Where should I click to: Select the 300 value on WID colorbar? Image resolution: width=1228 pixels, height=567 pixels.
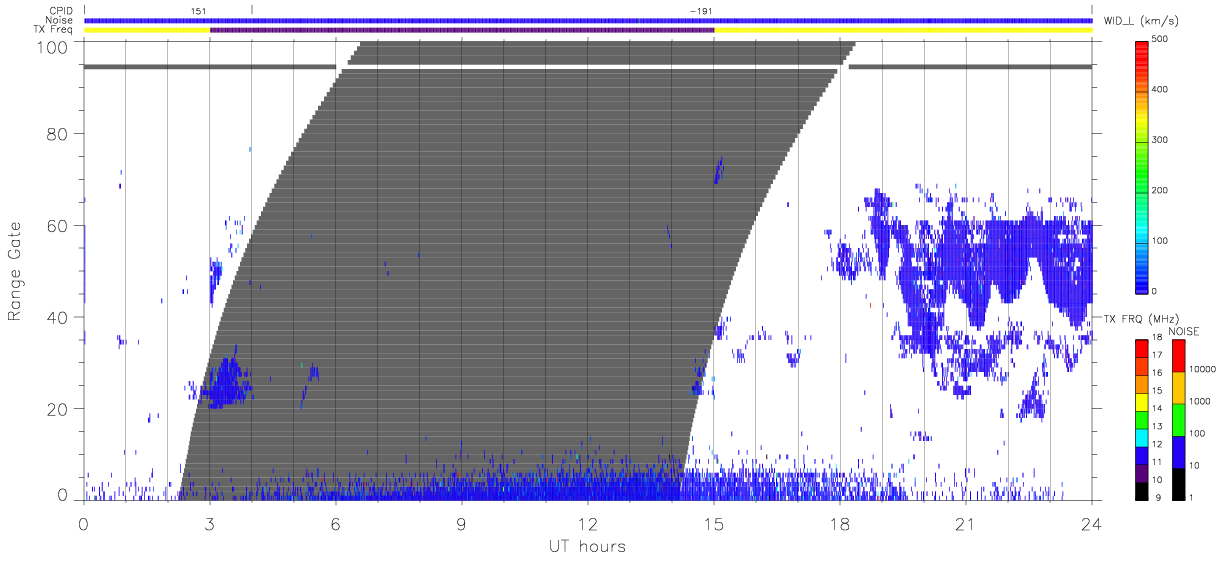[1162, 140]
